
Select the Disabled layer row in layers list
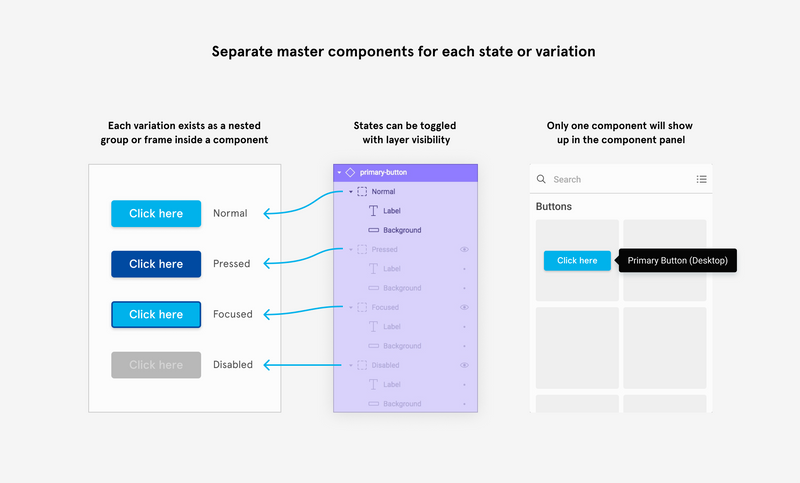pos(406,365)
